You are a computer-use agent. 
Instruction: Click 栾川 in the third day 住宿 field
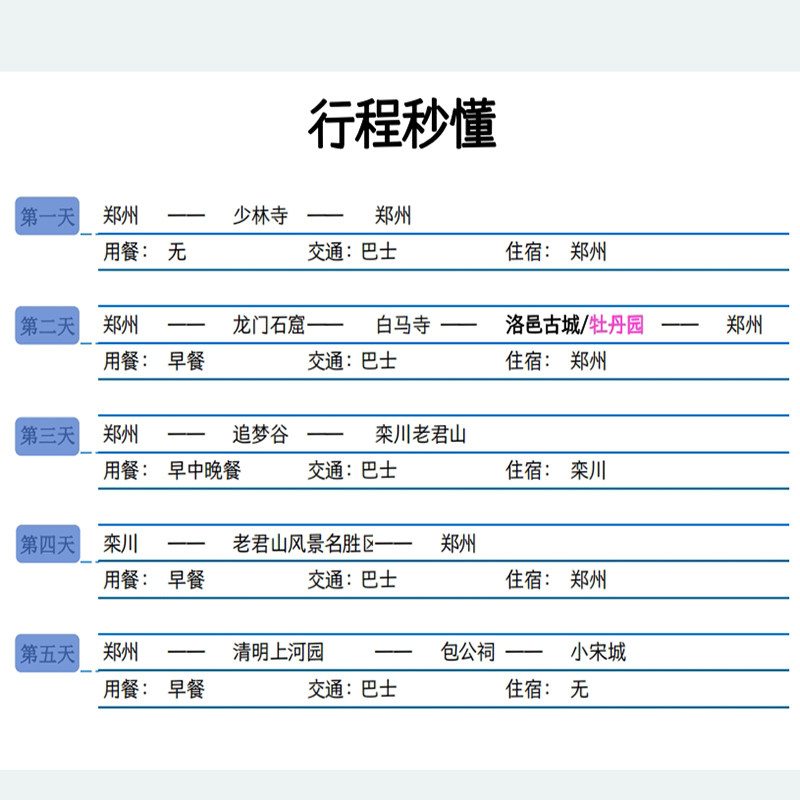tap(588, 471)
